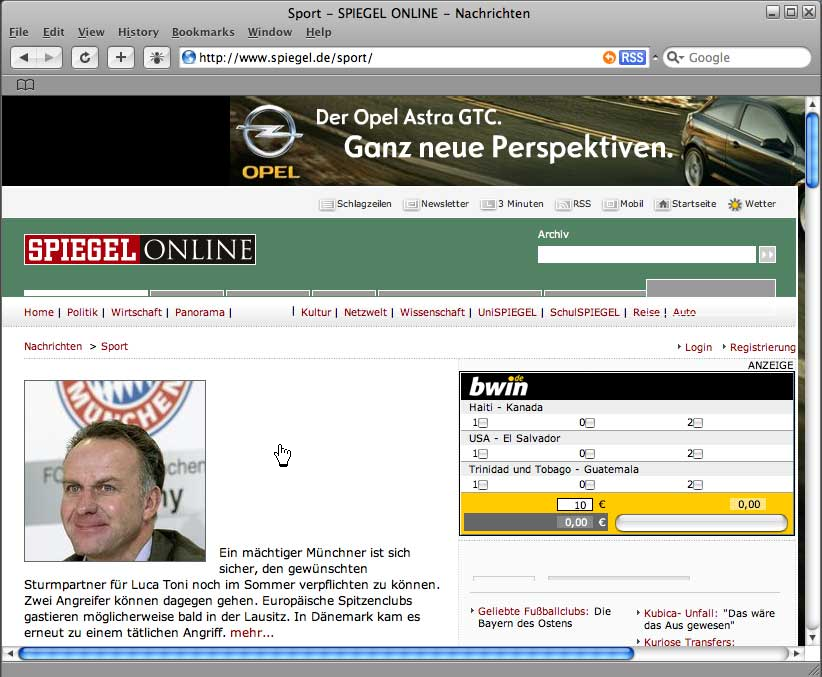Open the Kultur section link
The image size is (822, 677).
tap(316, 313)
